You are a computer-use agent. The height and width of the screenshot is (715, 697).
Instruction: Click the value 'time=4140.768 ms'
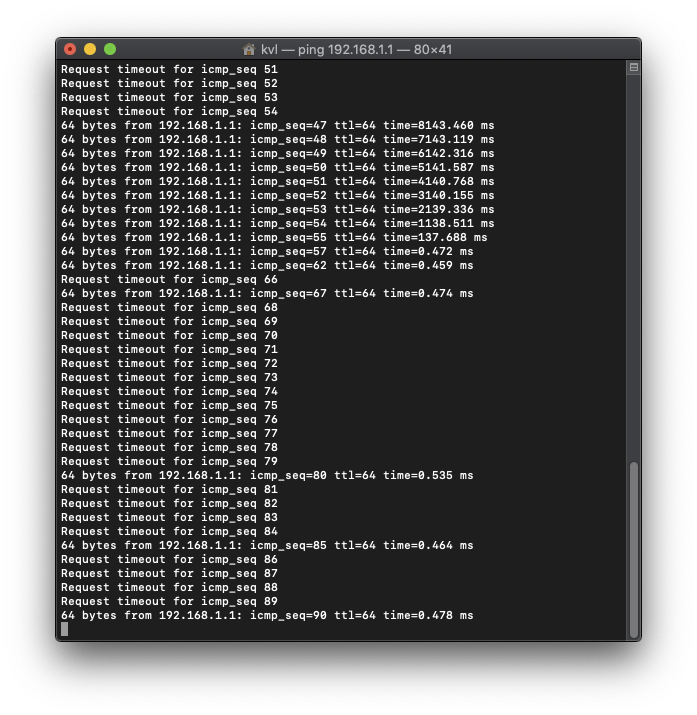(x=439, y=181)
